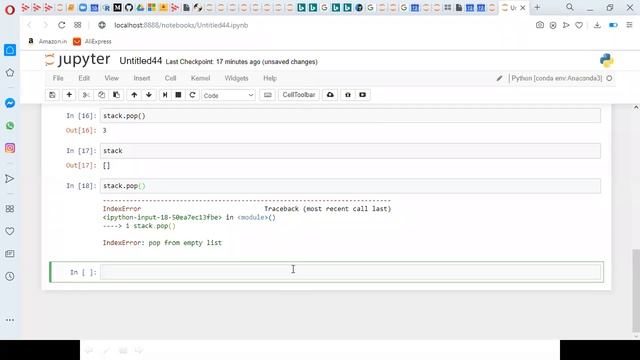Search tabs with the magnifier icon
This screenshot has height=360, width=640.
[570, 7]
